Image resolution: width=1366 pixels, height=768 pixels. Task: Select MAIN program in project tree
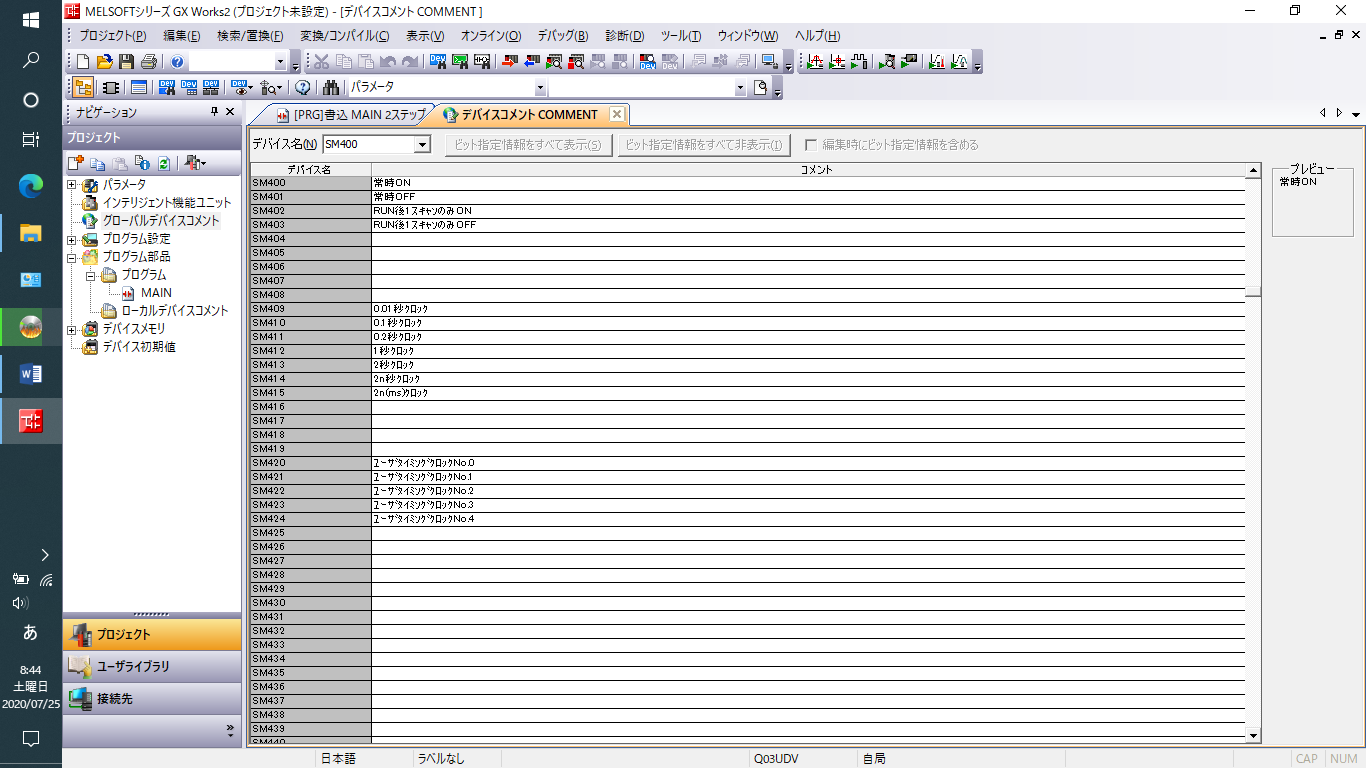click(x=156, y=293)
